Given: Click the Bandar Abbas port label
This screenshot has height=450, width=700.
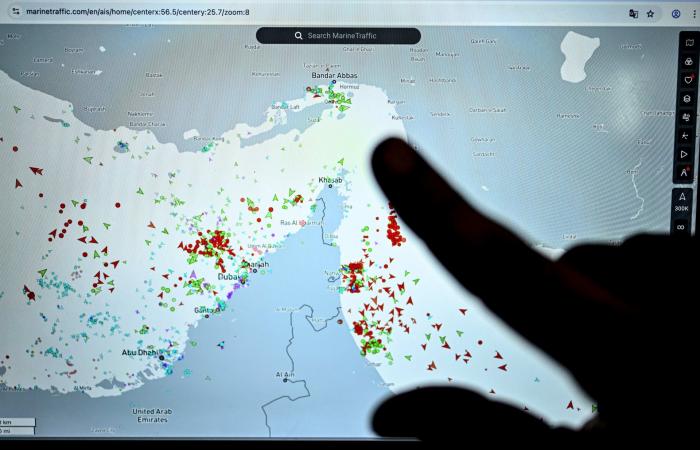Looking at the screenshot, I should [x=331, y=75].
